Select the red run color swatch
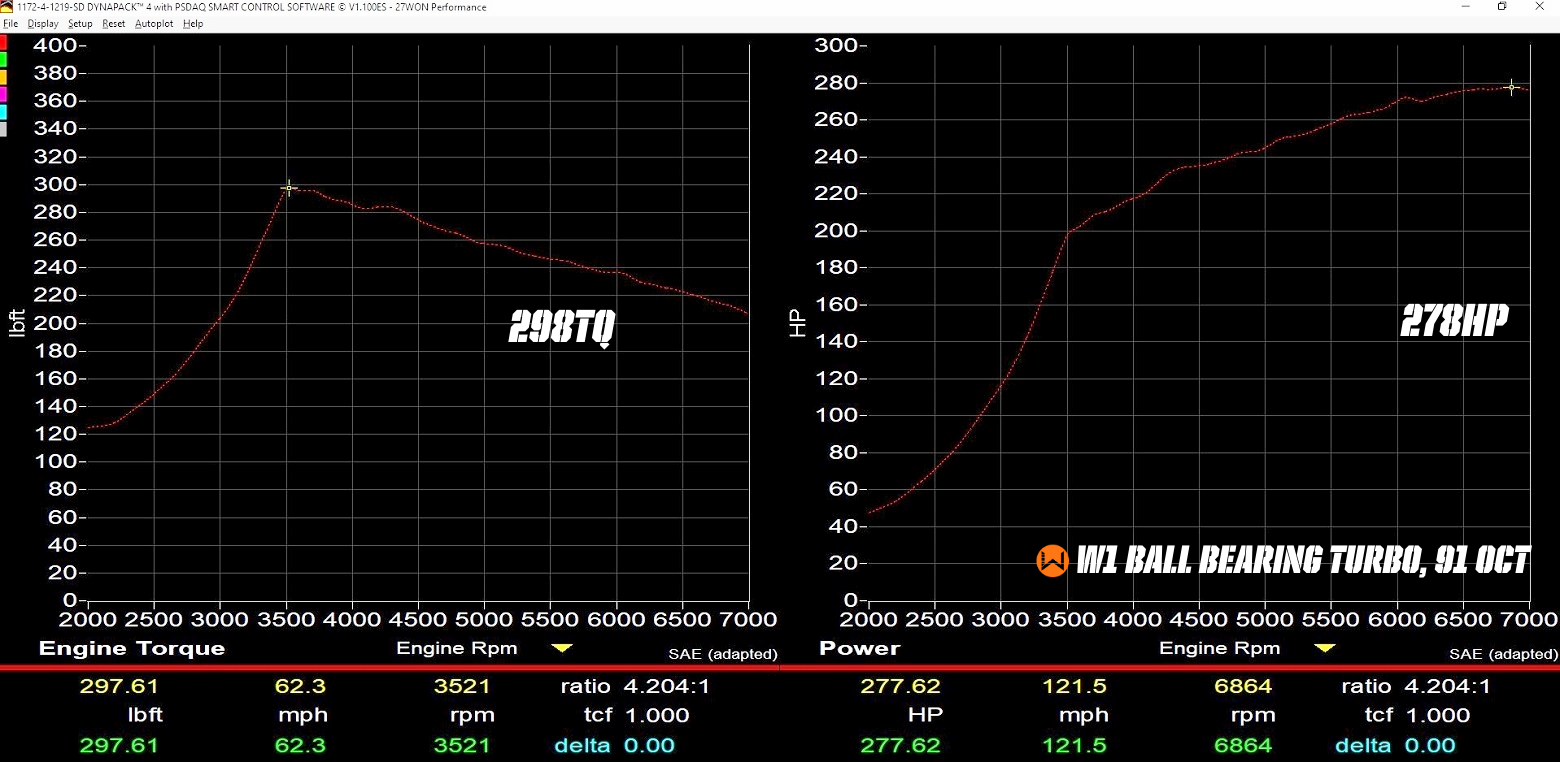 (x=4, y=43)
